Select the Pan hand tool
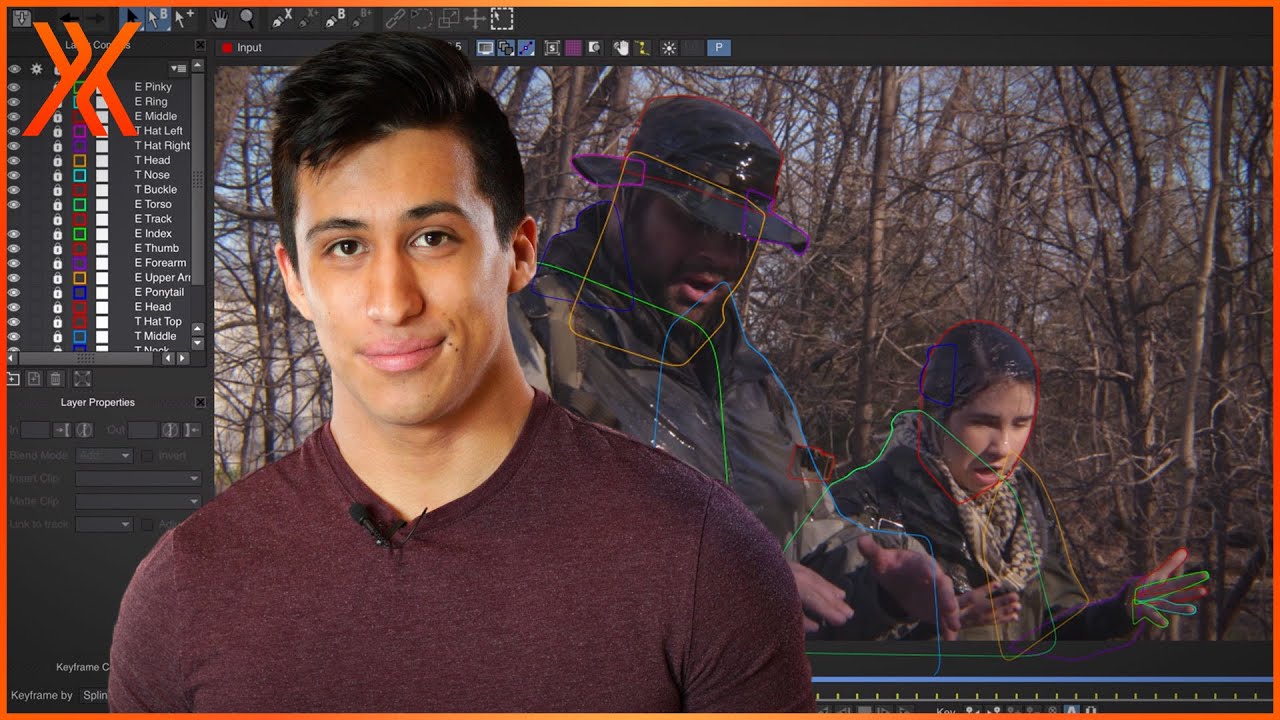 click(x=220, y=18)
